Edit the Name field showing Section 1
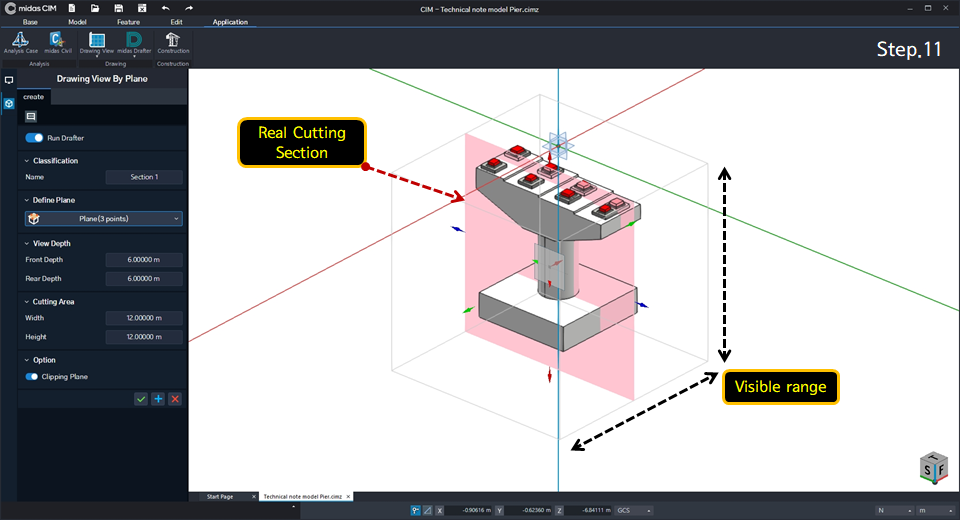The image size is (960, 520). pyautogui.click(x=144, y=177)
